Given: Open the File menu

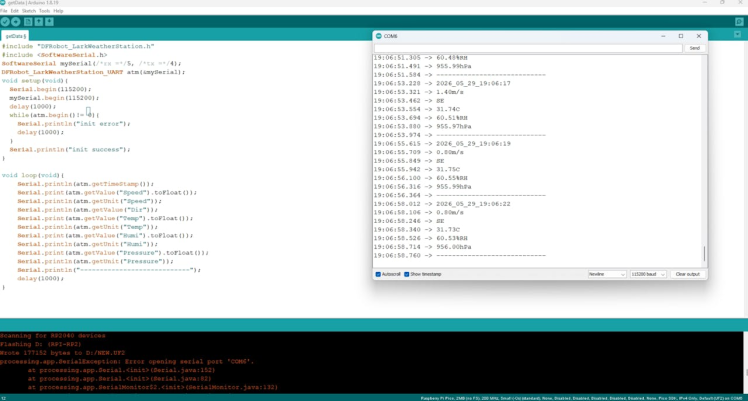Looking at the screenshot, I should pyautogui.click(x=4, y=10).
